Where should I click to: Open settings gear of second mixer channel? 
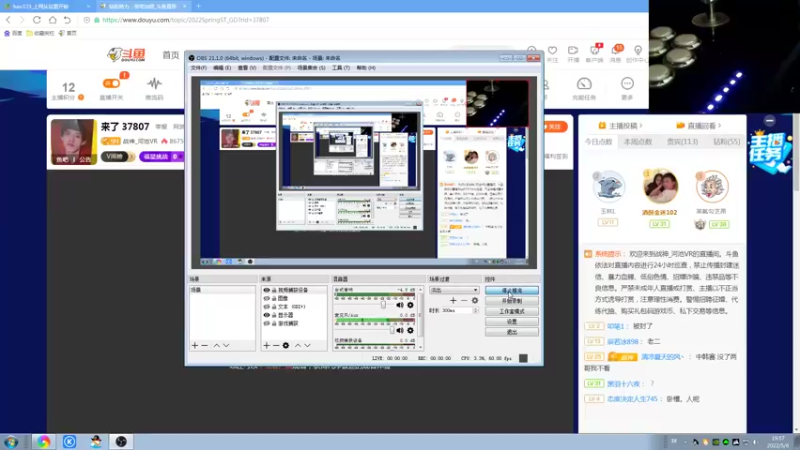(410, 330)
